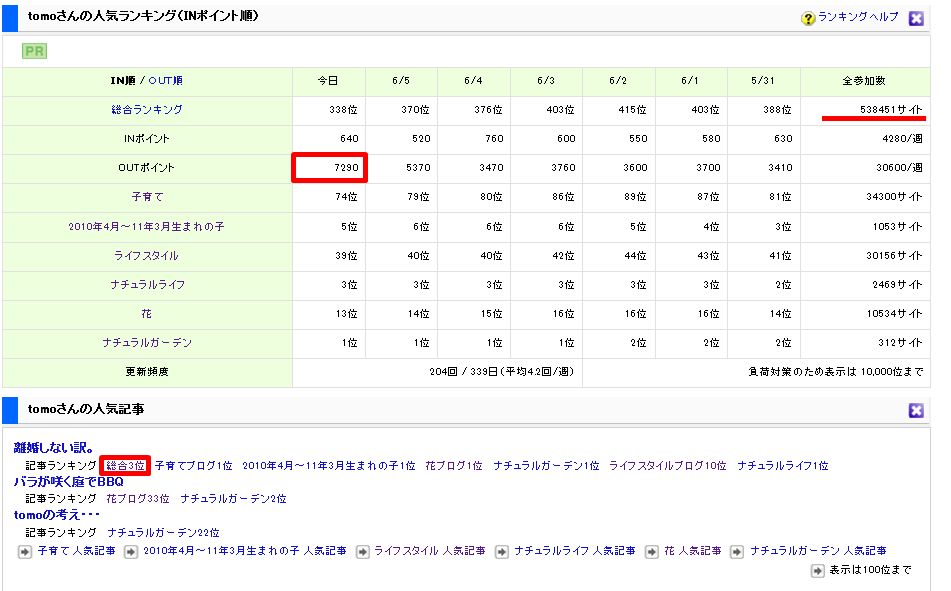Screen dimensions: 951x591
Task: Select the 全参加数 column header
Action: tap(864, 81)
